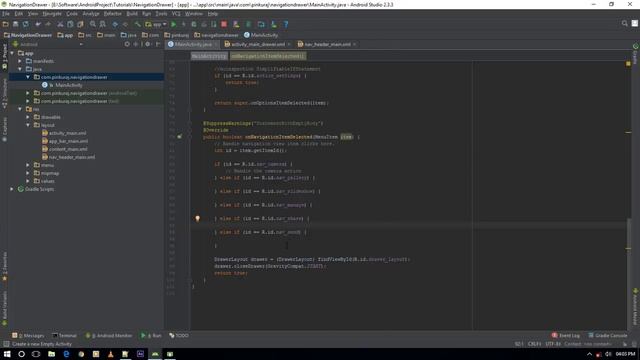Click the MainActivity breadcrumb in navigation bar
Screen dimensions: 640x360
(261, 35)
